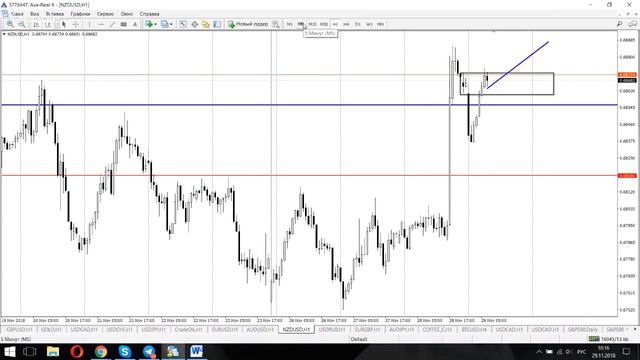The image size is (640, 360).
Task: Switch to the EURGBP,H1 chart tab
Action: pyautogui.click(x=367, y=329)
